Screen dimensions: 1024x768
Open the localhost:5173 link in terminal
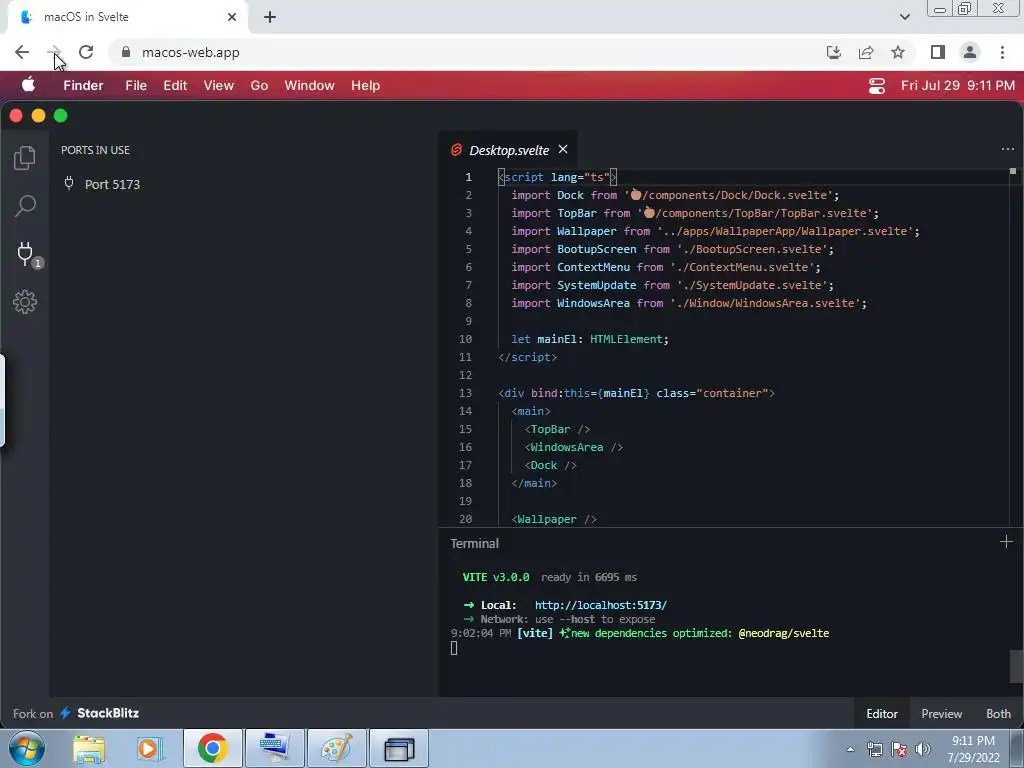pyautogui.click(x=601, y=605)
